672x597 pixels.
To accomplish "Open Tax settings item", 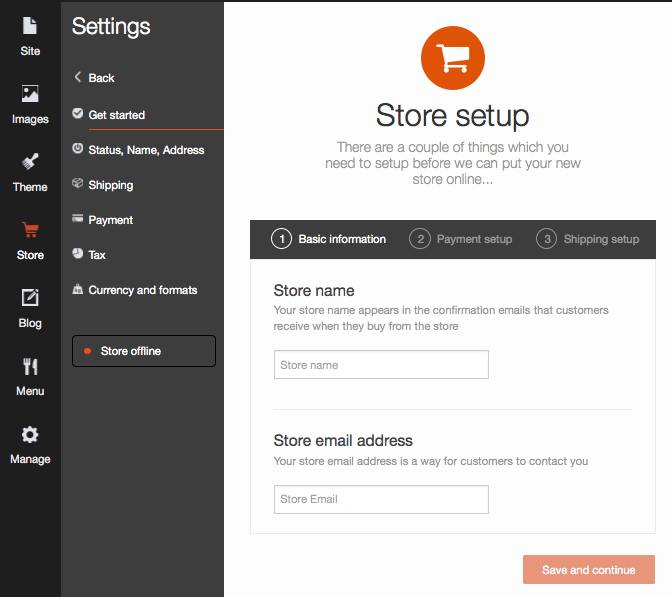I will (x=97, y=255).
